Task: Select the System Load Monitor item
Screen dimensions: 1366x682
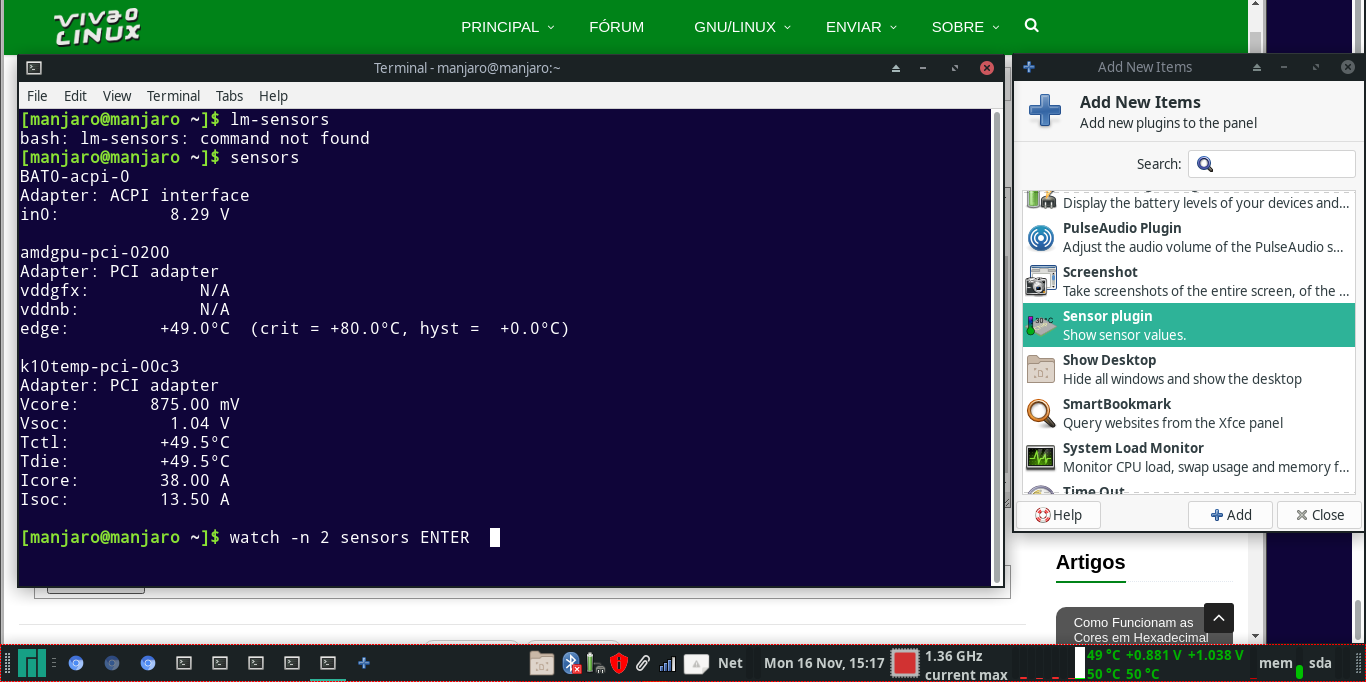Action: click(x=1188, y=457)
